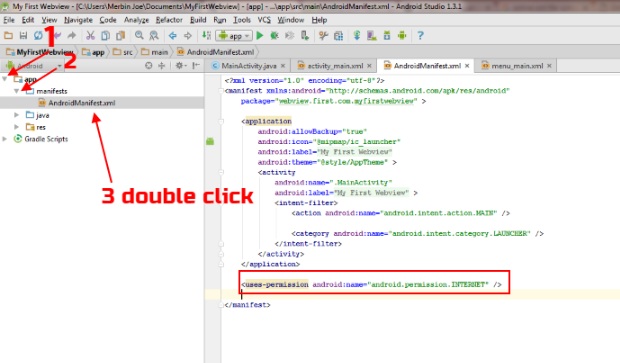Collapse the app module node

[x=5, y=79]
